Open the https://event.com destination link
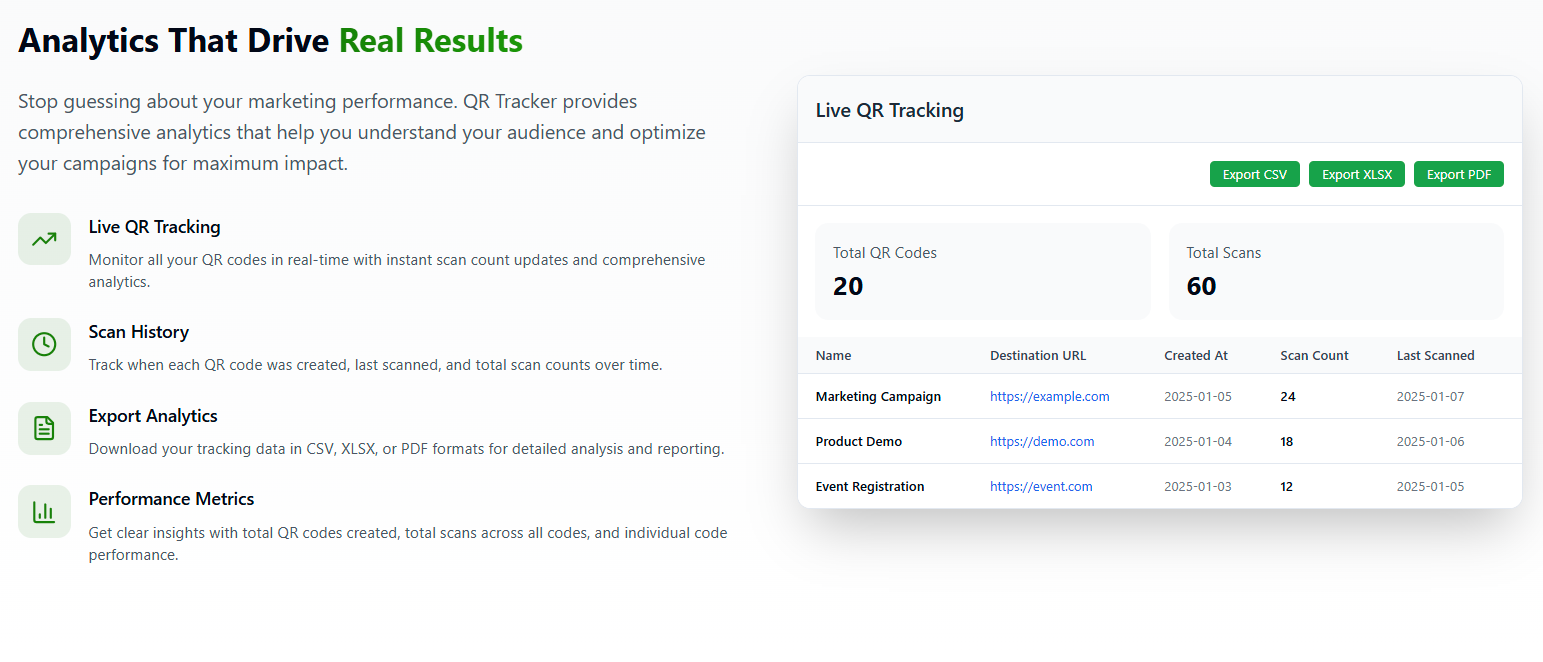 coord(1040,487)
